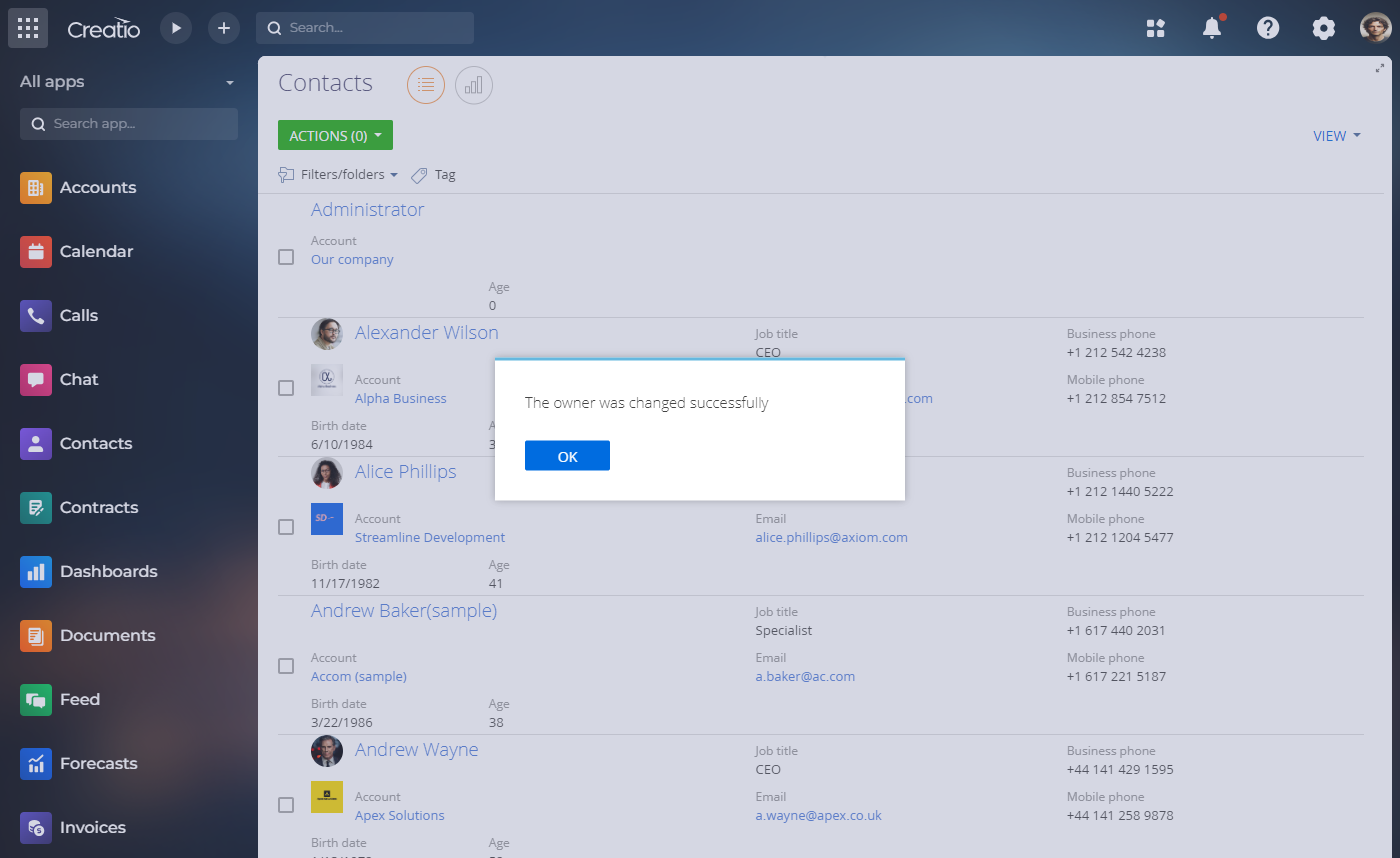Click business phone +1 617 440 2031
This screenshot has width=1400, height=858.
[1116, 631]
